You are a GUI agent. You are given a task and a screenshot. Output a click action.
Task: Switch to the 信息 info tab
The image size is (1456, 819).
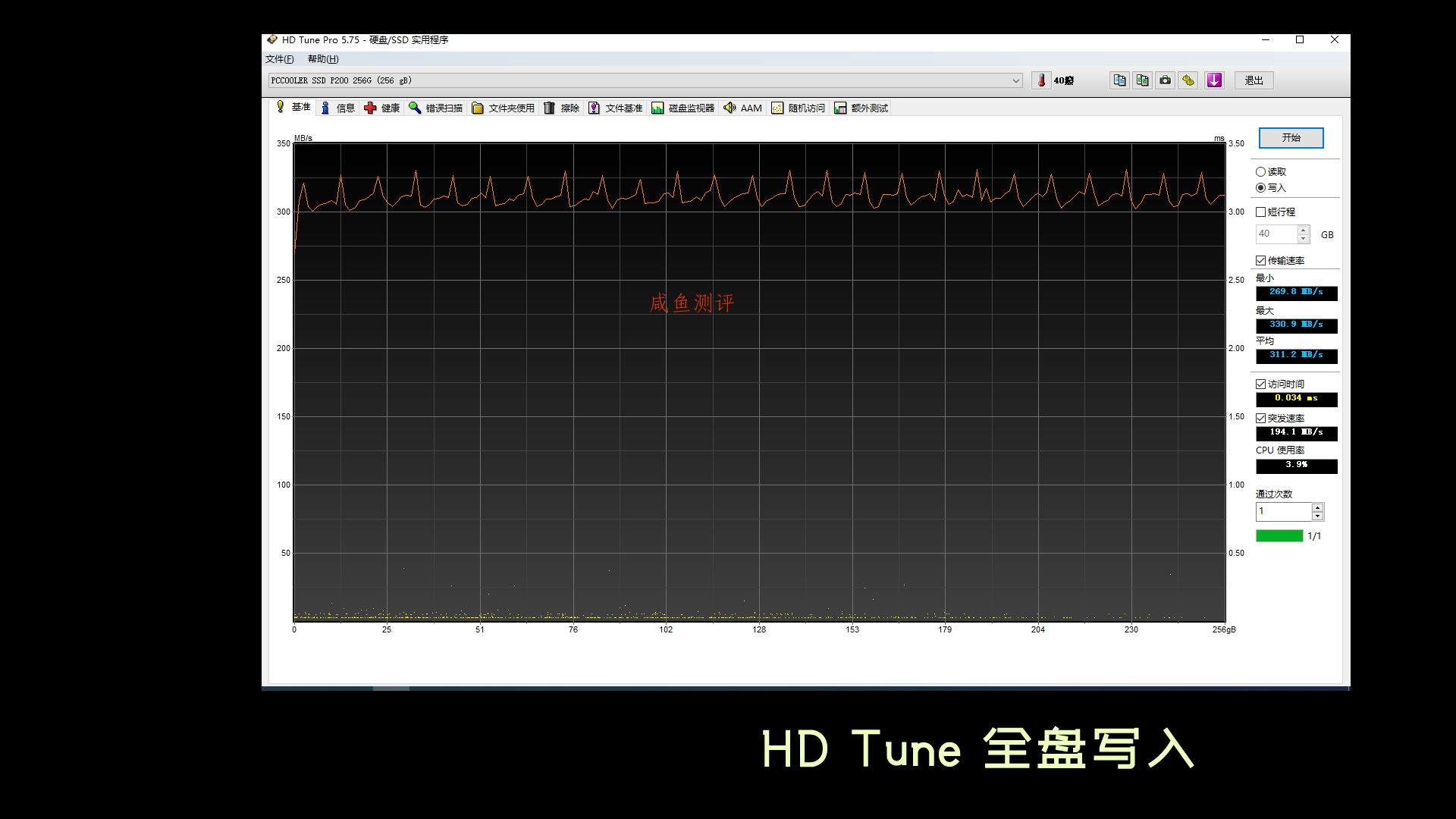click(x=337, y=108)
